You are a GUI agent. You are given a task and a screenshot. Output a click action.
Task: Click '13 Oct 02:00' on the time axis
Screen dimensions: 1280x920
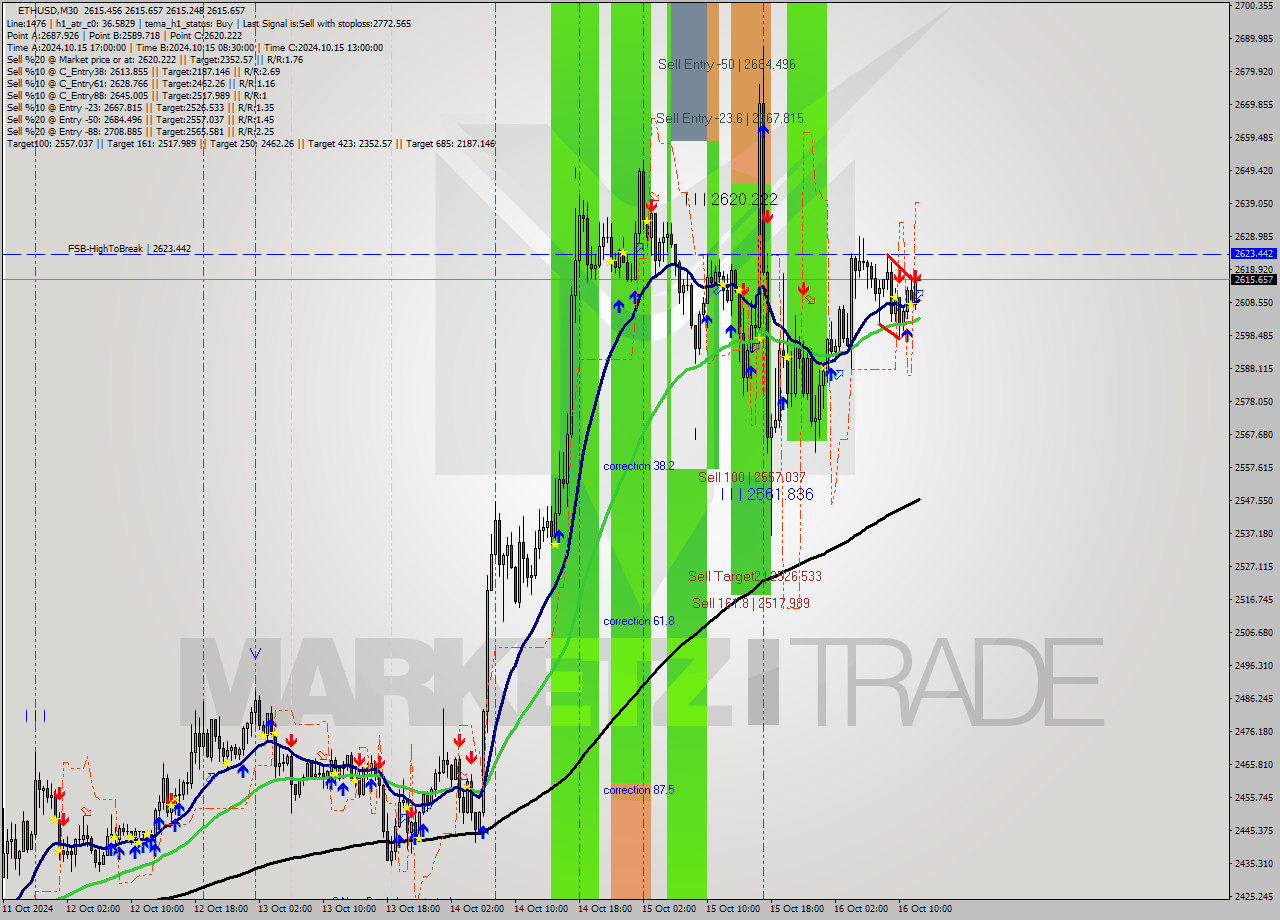[x=285, y=909]
